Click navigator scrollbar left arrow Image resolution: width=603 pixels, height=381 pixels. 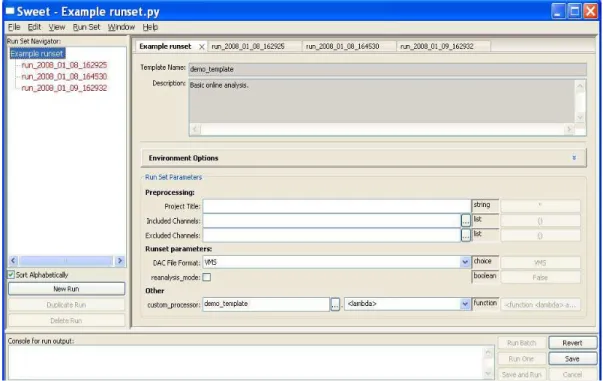pos(13,261)
